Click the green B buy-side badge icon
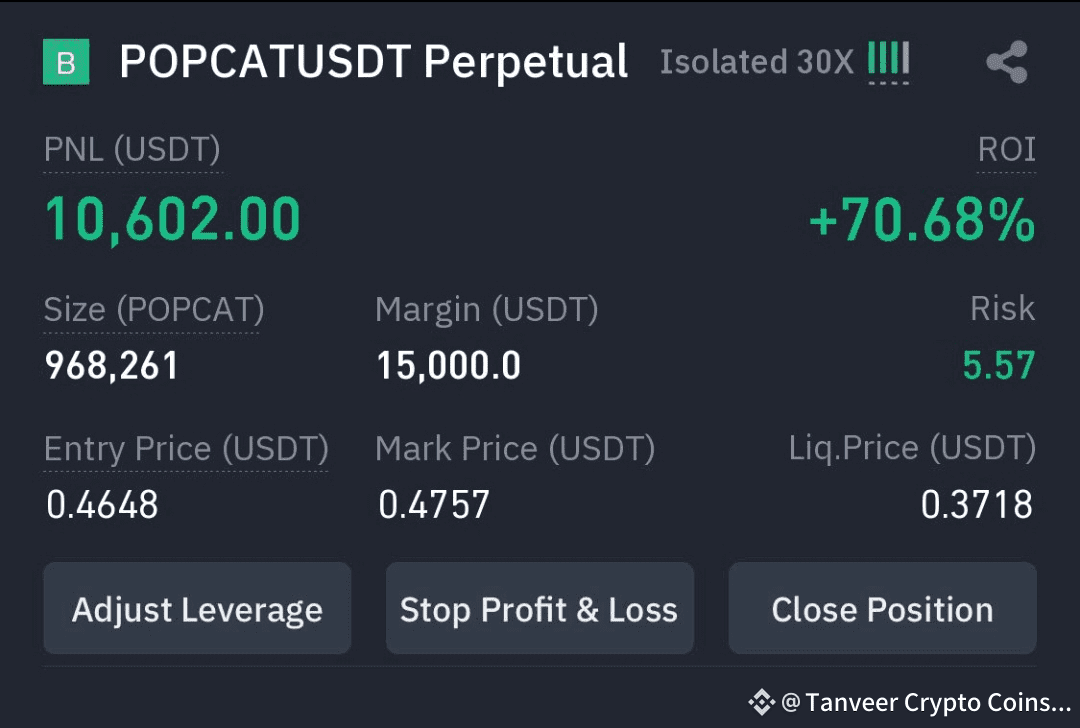This screenshot has height=728, width=1080. [66, 62]
